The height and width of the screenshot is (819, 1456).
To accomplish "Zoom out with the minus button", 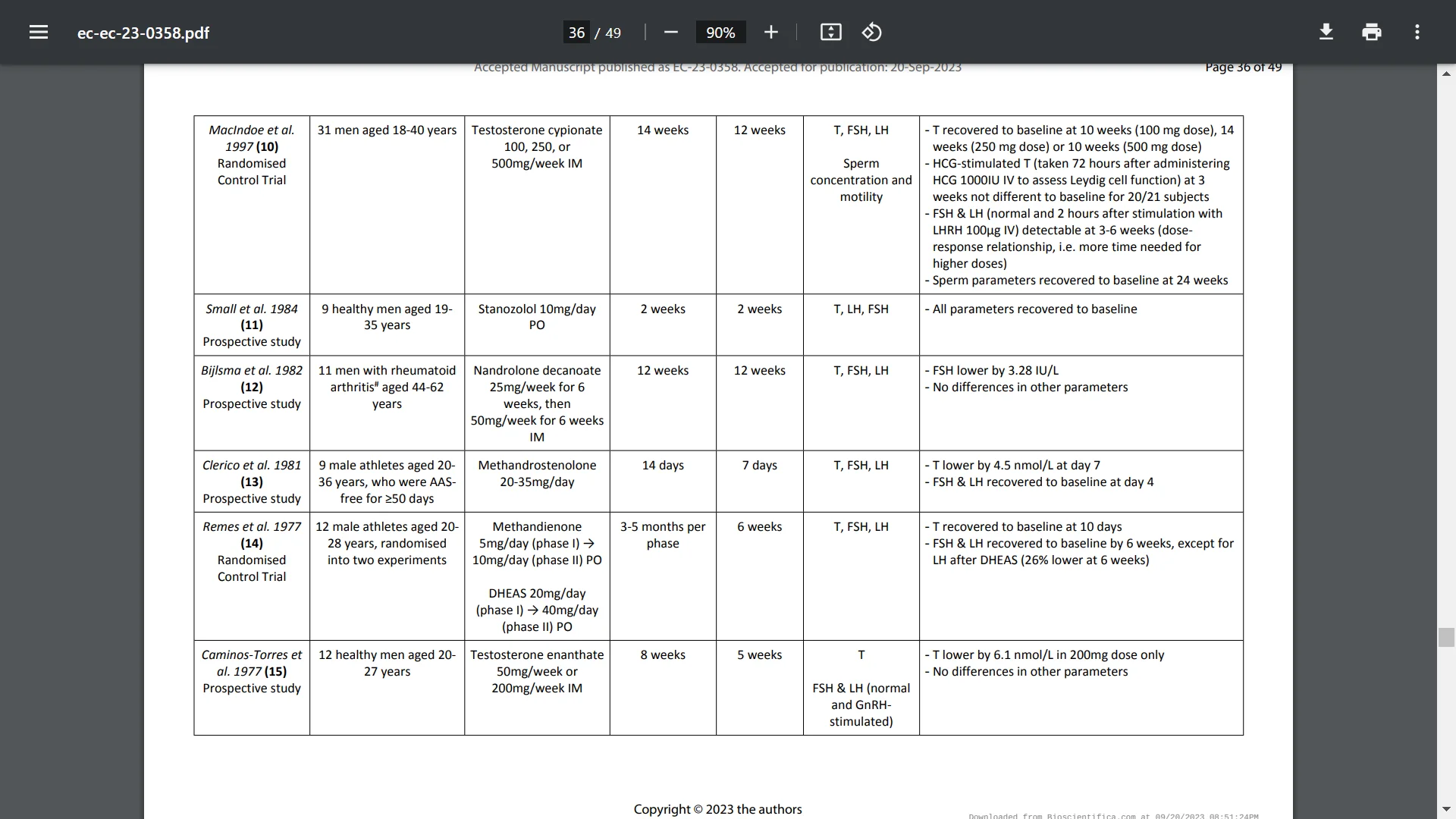I will pyautogui.click(x=670, y=32).
